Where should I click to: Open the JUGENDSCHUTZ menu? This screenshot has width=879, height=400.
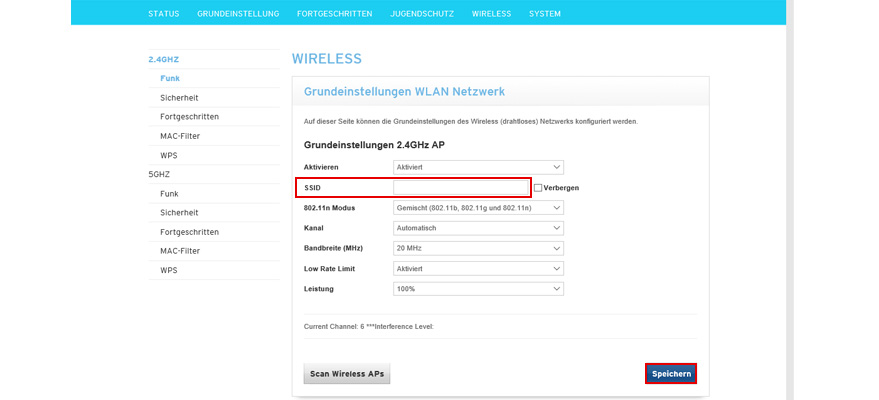422,14
